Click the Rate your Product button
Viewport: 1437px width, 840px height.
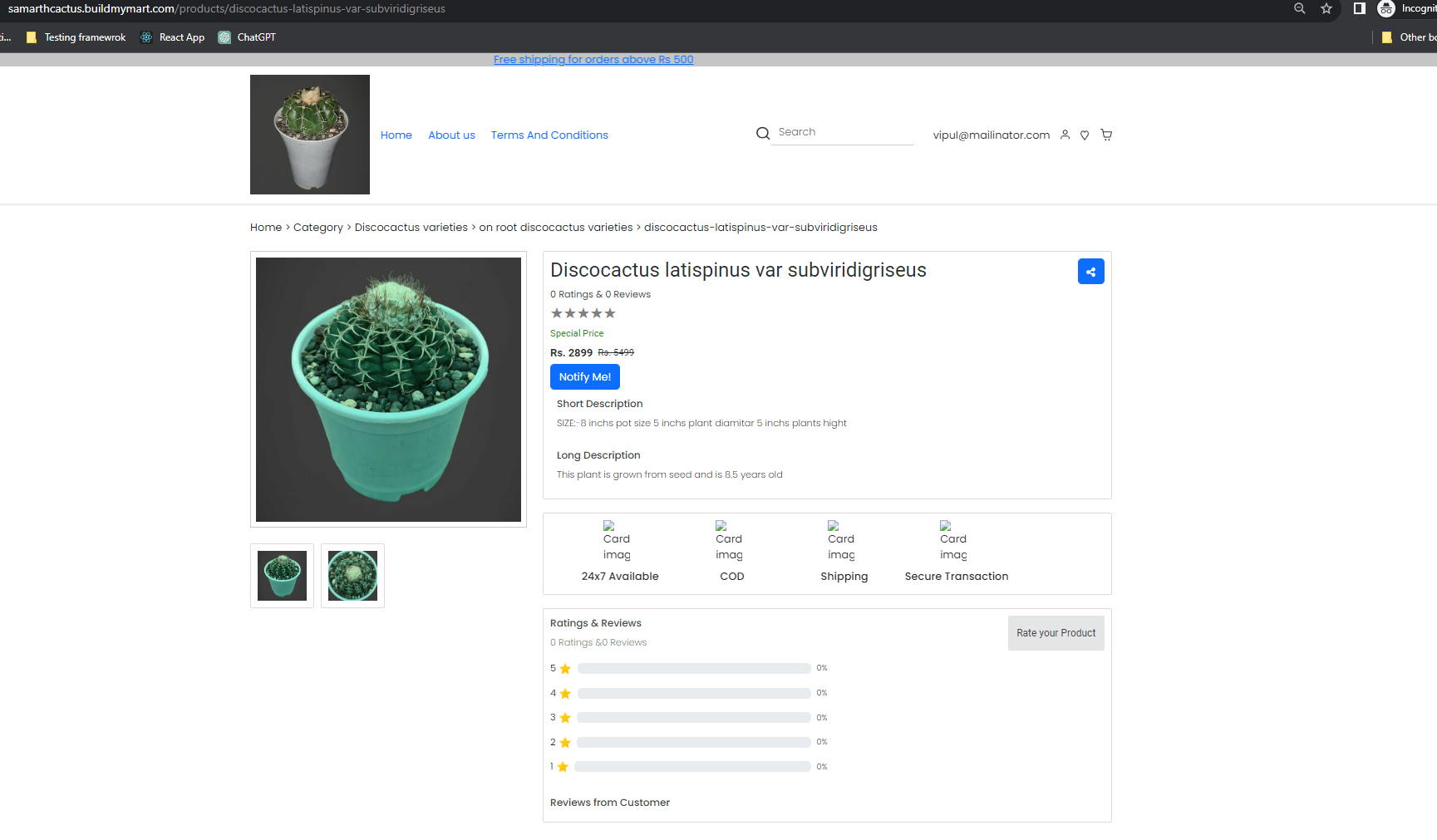[1056, 633]
